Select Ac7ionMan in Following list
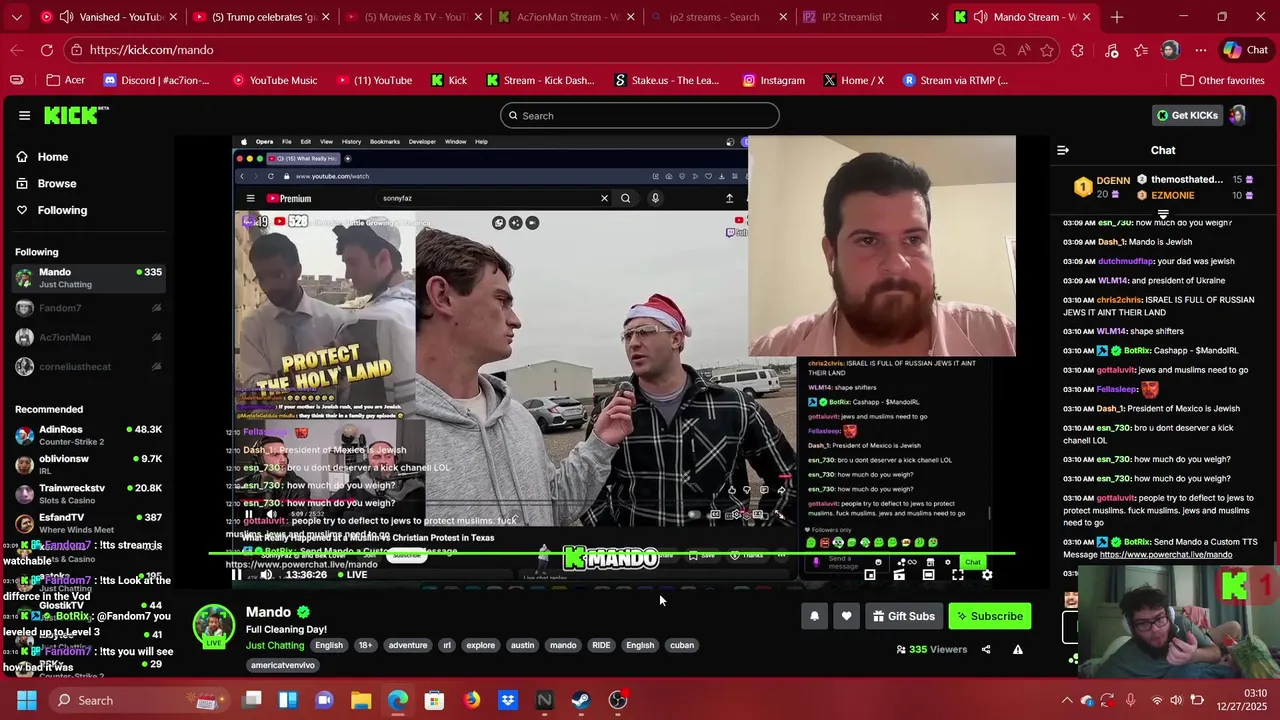Viewport: 1280px width, 720px height. click(x=89, y=337)
